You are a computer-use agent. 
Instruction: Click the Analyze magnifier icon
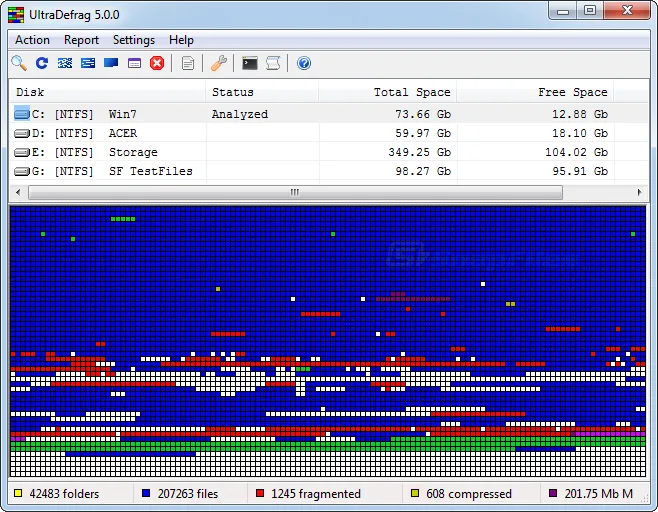pos(19,63)
